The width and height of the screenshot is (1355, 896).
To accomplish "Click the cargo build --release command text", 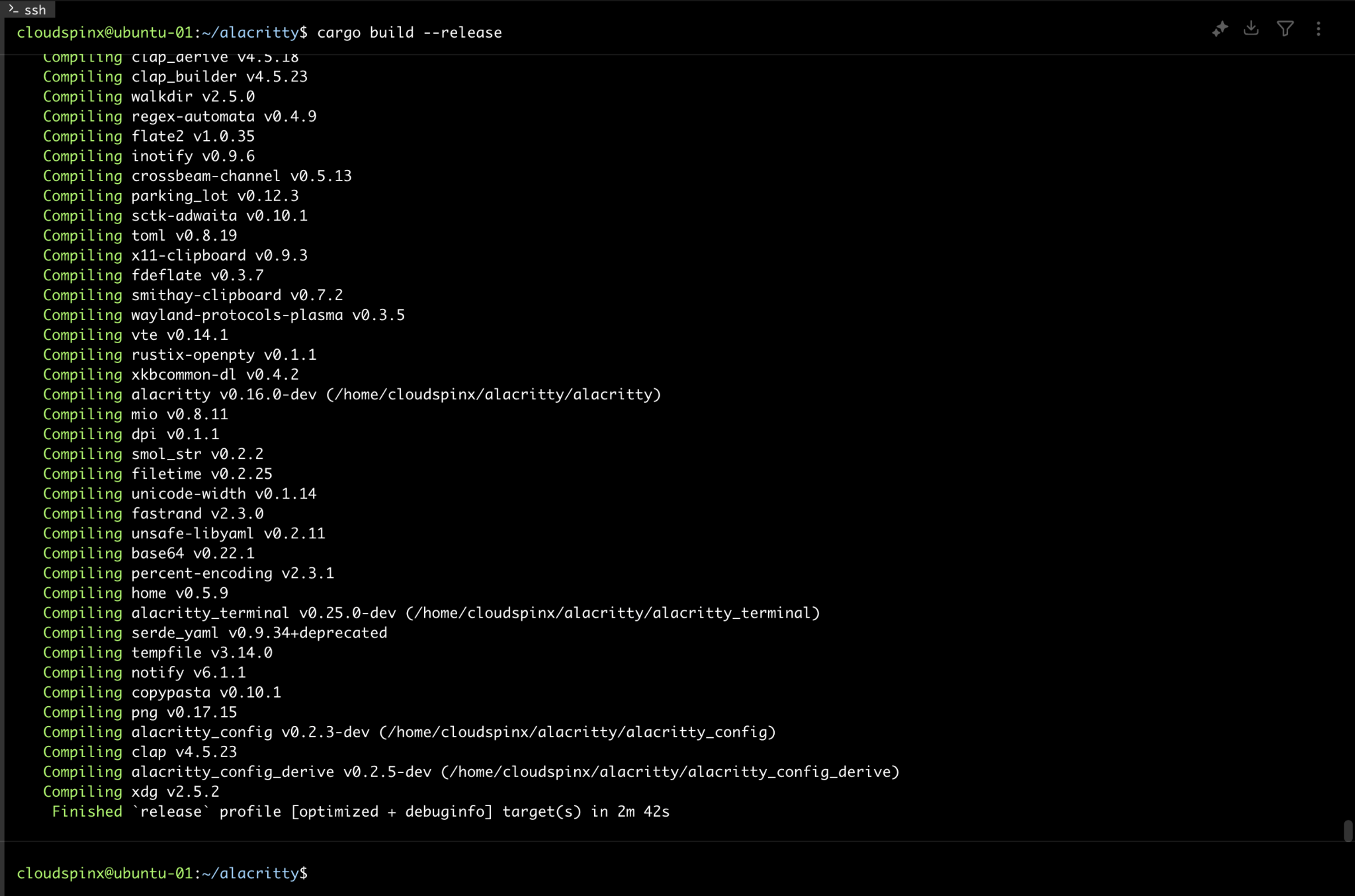I will coord(408,32).
